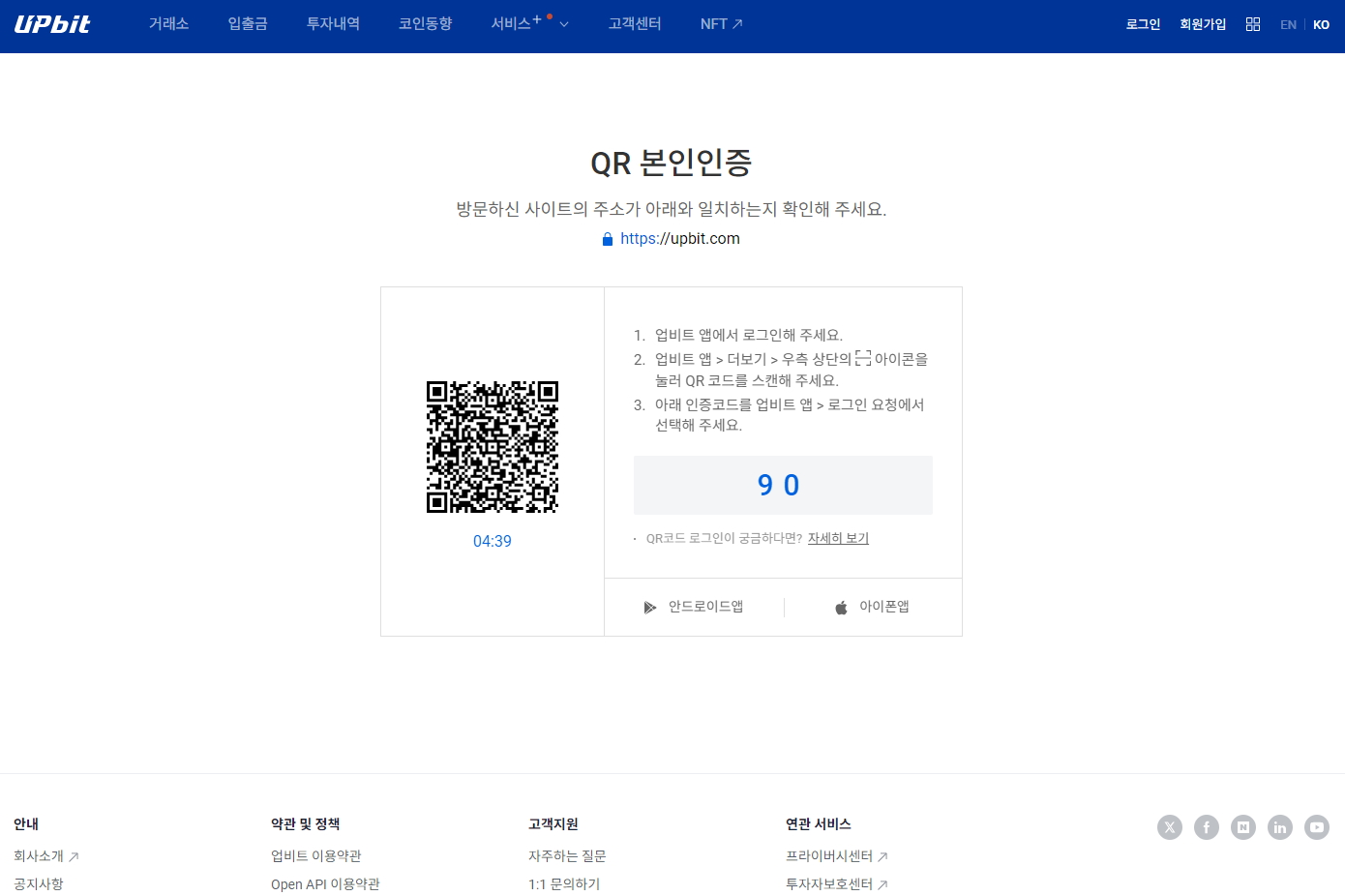Open 공지사항 footer link
Image resolution: width=1345 pixels, height=896 pixels.
point(39,884)
